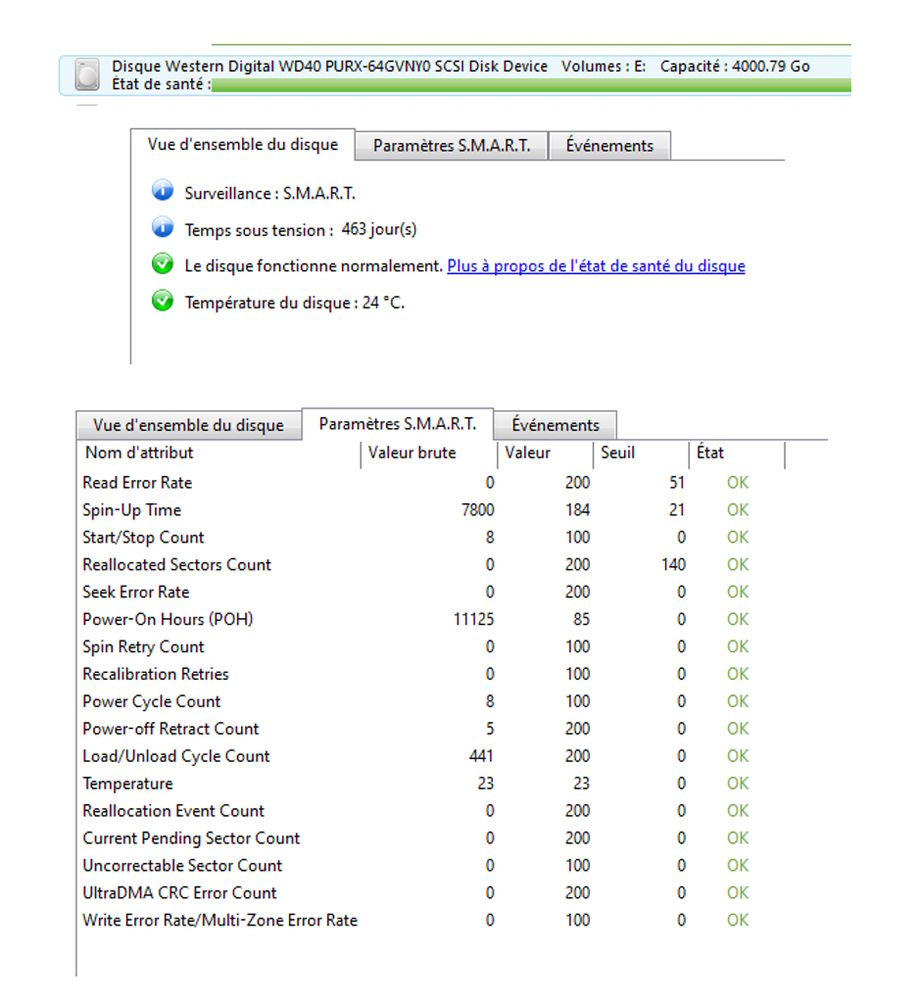Select the Read Error Rate row
Screen dimensions: 918x1000
coord(137,483)
